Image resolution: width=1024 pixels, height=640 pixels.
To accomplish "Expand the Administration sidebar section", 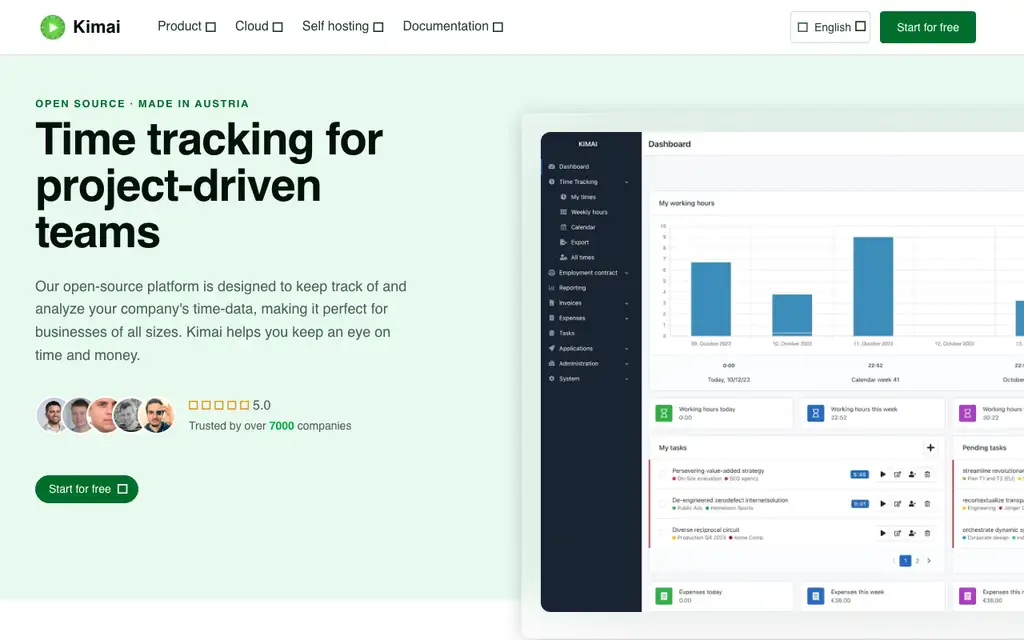I will tap(626, 364).
